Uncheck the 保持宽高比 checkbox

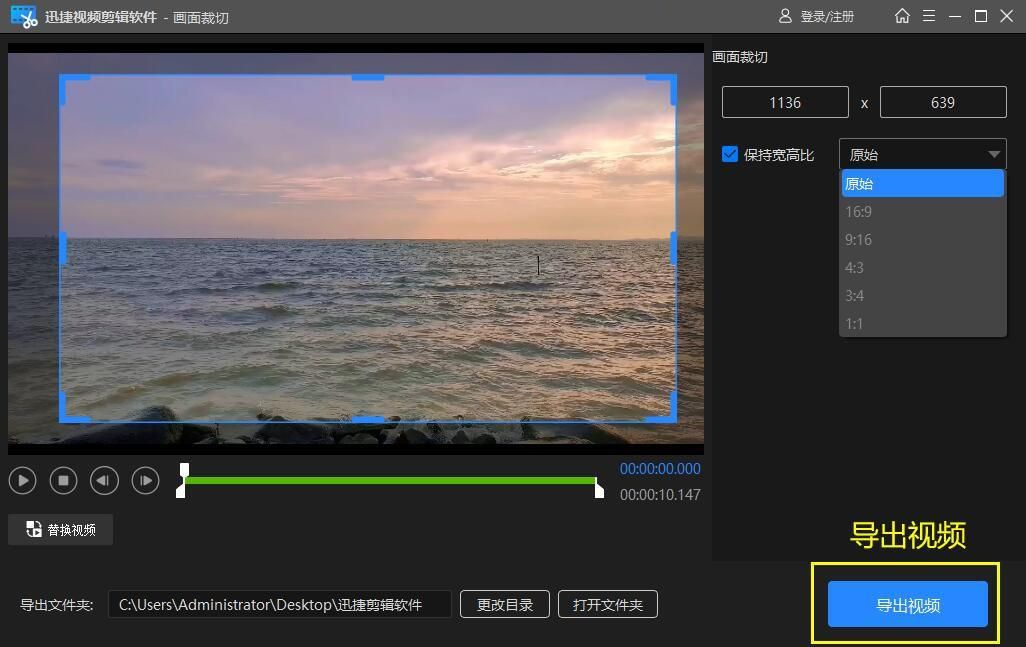(x=729, y=154)
